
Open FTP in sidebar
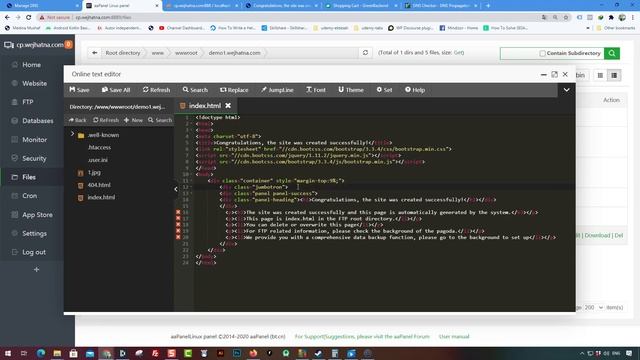pos(27,102)
